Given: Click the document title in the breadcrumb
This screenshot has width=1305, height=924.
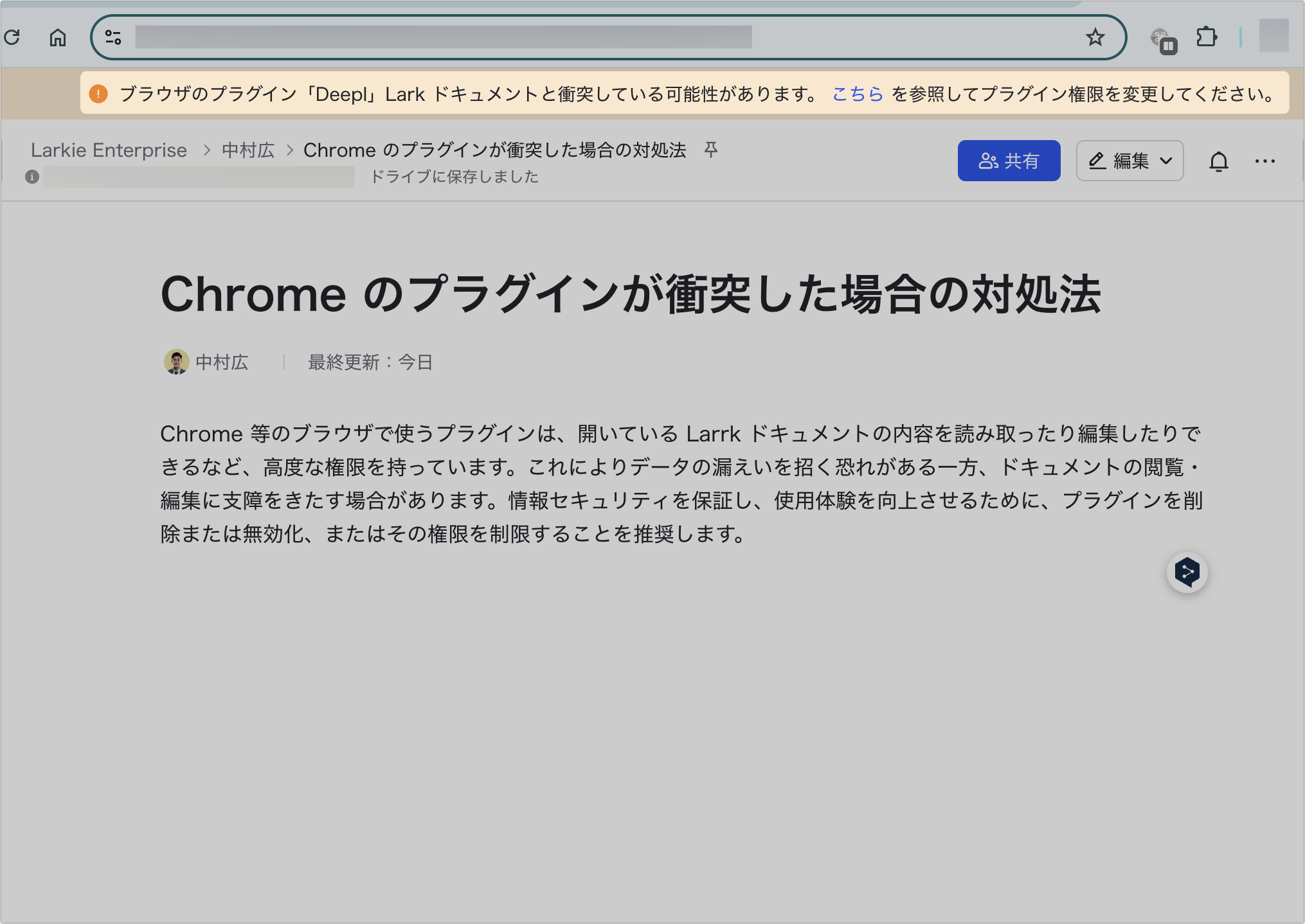Looking at the screenshot, I should point(494,150).
